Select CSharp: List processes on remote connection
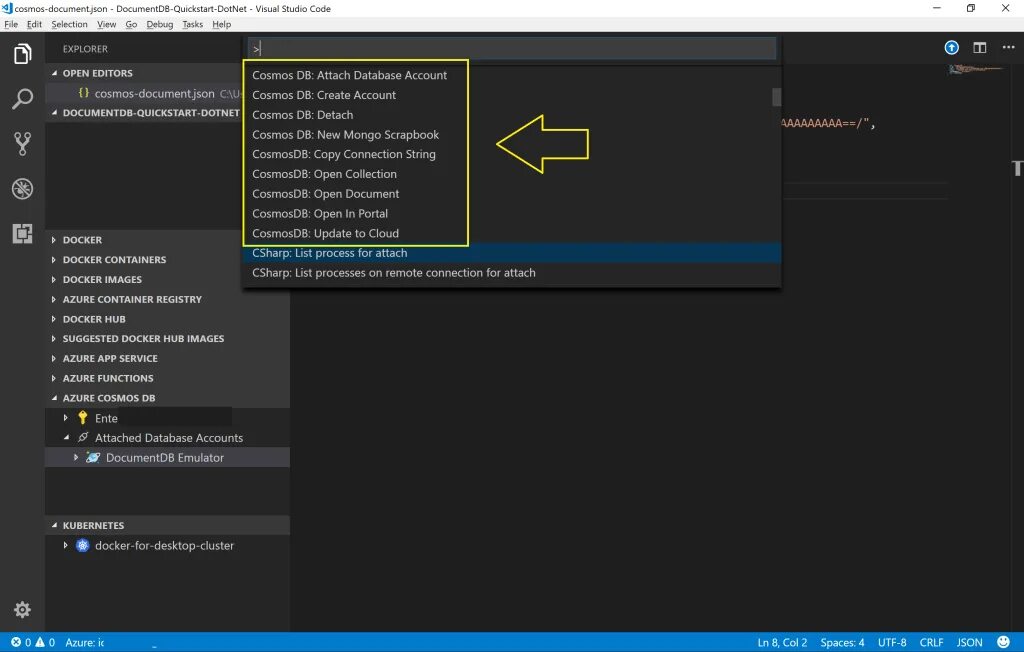This screenshot has height=652, width=1024. click(x=511, y=272)
